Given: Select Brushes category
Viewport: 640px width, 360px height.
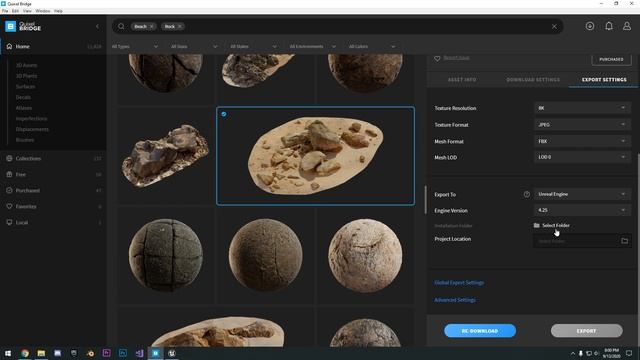Looking at the screenshot, I should (x=25, y=140).
